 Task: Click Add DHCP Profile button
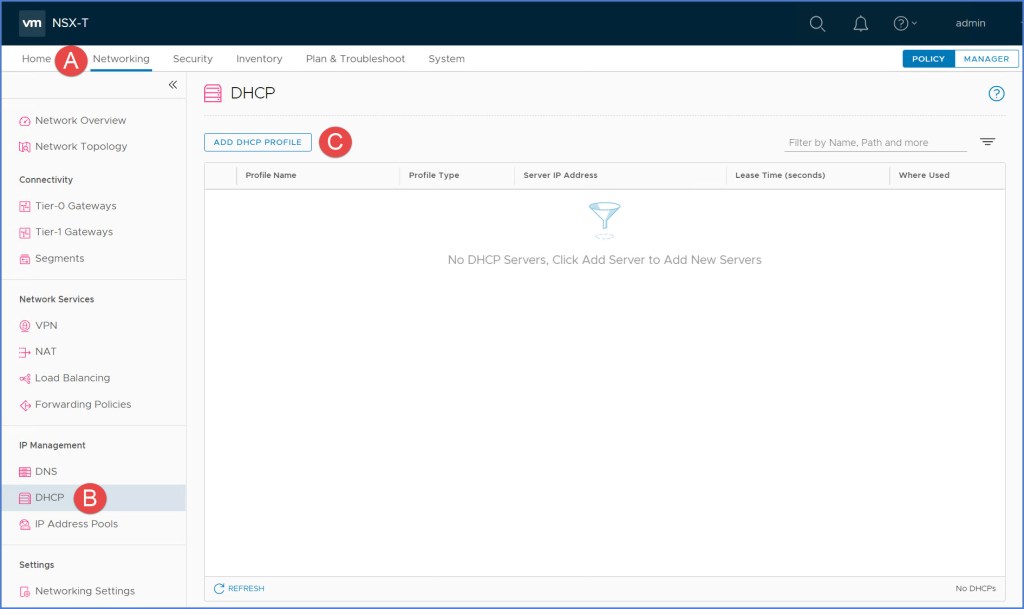(x=258, y=142)
